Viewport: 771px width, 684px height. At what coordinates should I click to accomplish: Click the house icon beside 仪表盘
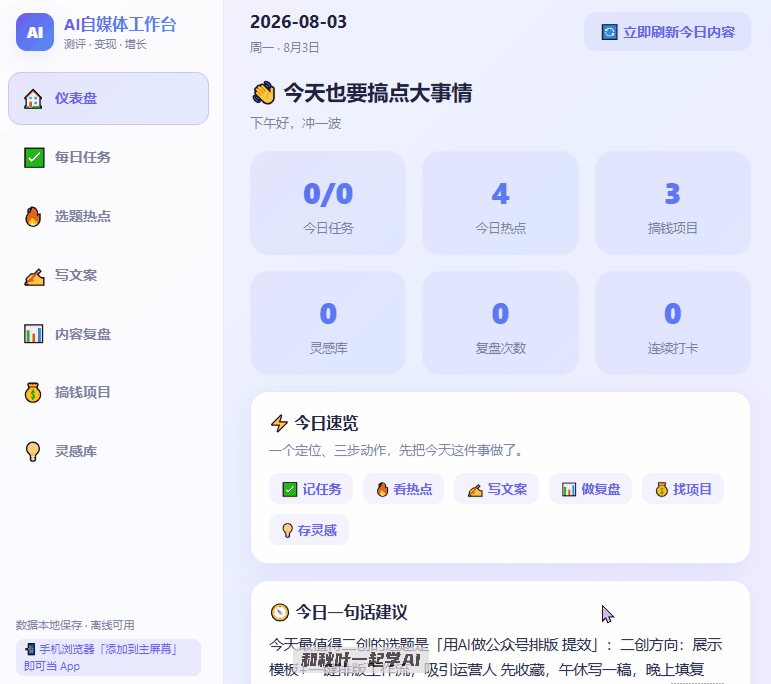(33, 99)
